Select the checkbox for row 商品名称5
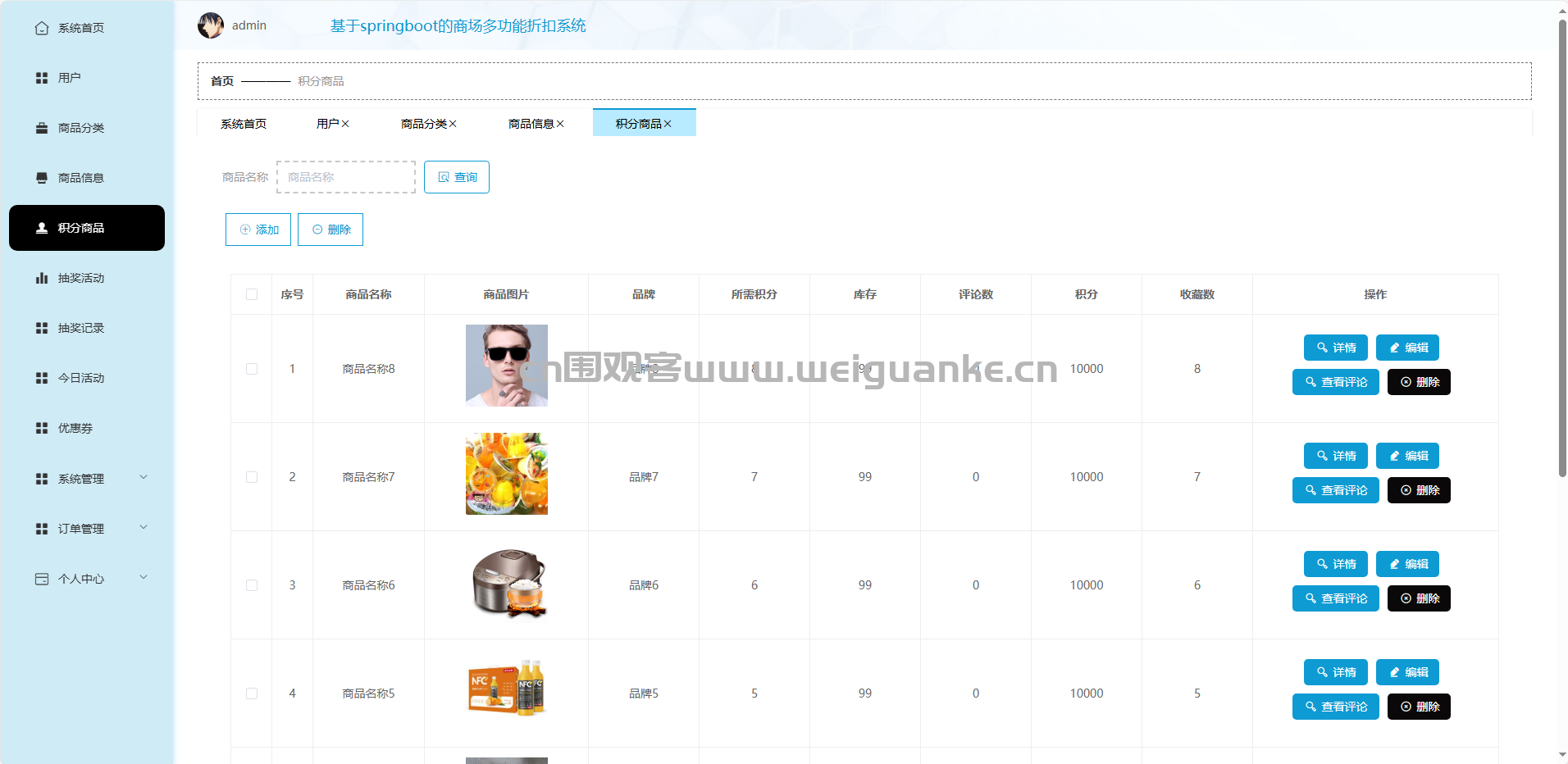Screen dimensions: 1568x764 click(252, 694)
